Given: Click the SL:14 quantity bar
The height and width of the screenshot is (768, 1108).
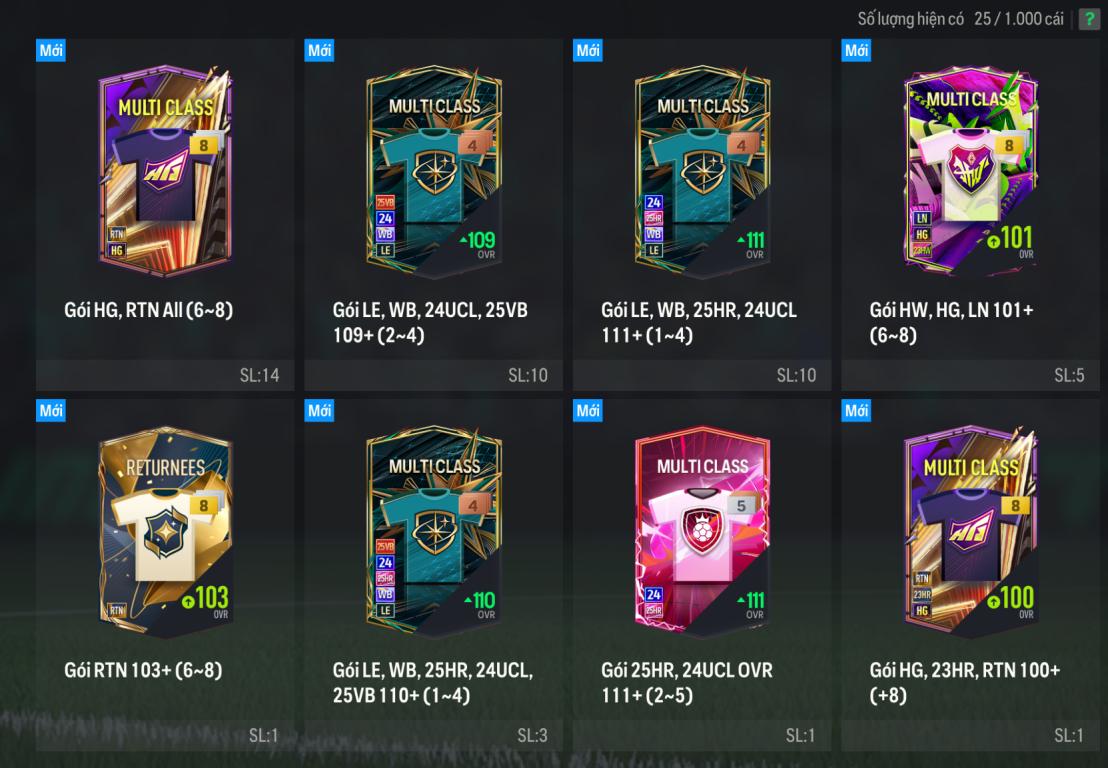Looking at the screenshot, I should [165, 375].
